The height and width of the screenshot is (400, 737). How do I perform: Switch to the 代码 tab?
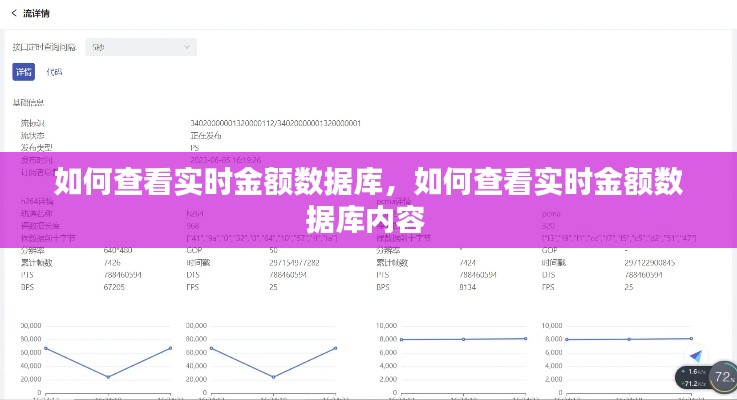pos(54,72)
